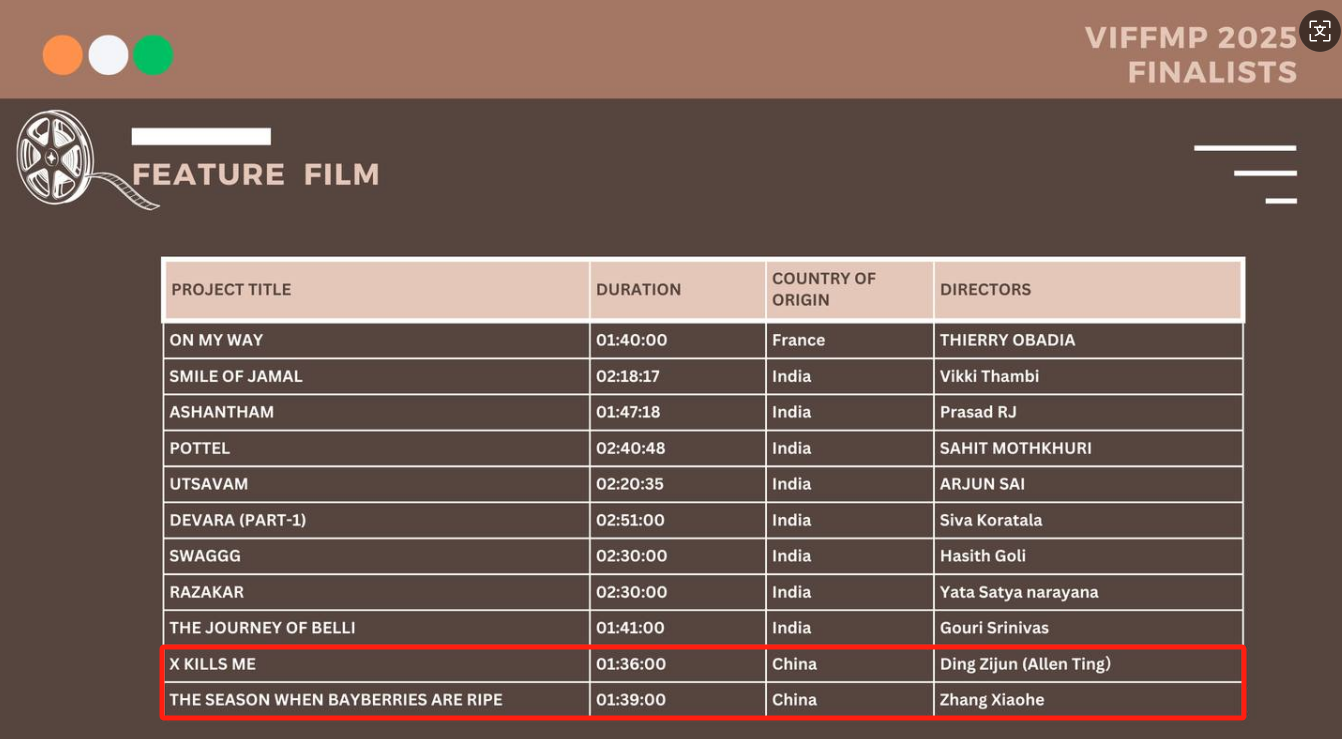Click the Feature Film title text
This screenshot has width=1342, height=739.
tap(256, 175)
